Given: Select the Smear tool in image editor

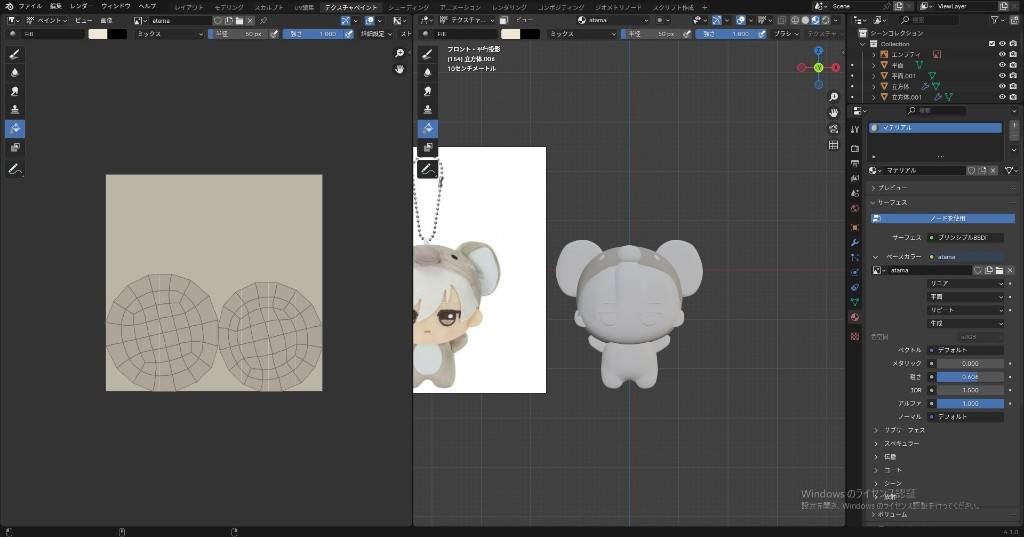Looking at the screenshot, I should click(15, 91).
